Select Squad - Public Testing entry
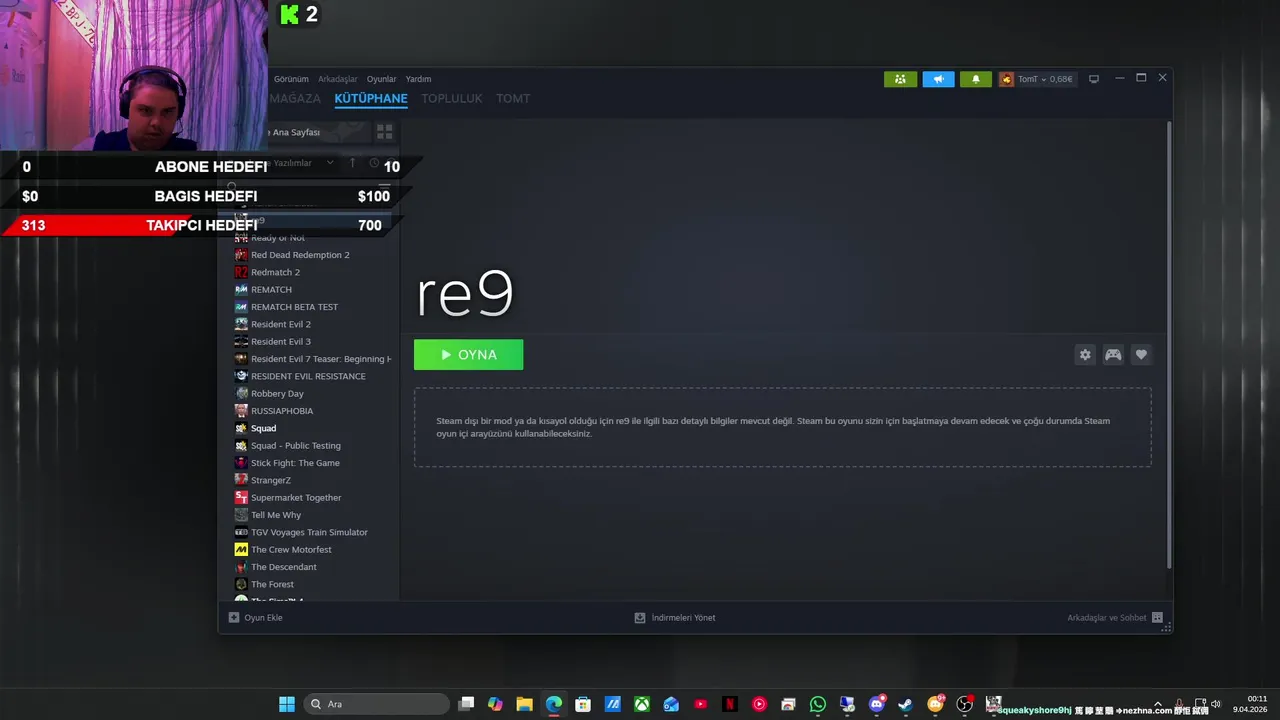Viewport: 1280px width, 720px height. pyautogui.click(x=295, y=446)
